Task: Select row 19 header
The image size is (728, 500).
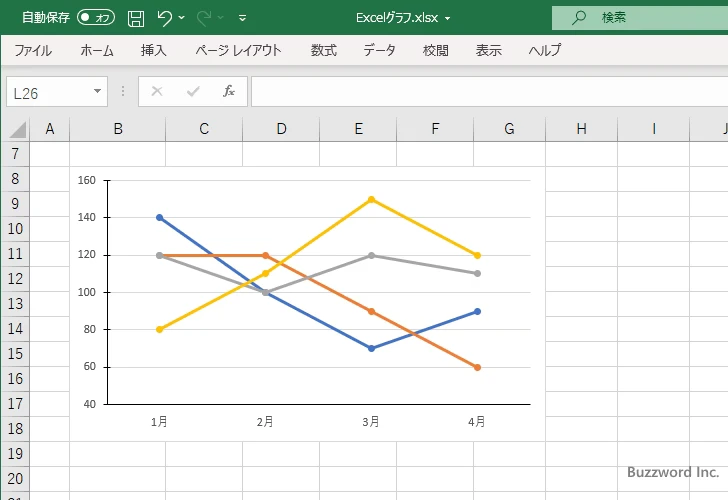Action: pyautogui.click(x=15, y=454)
